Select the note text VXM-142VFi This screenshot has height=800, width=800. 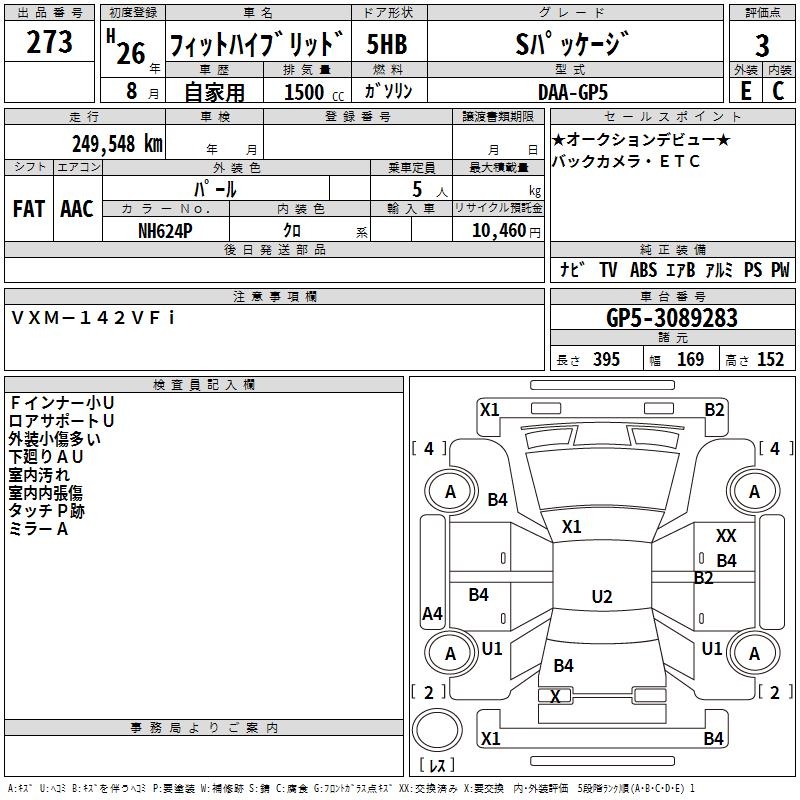point(94,317)
